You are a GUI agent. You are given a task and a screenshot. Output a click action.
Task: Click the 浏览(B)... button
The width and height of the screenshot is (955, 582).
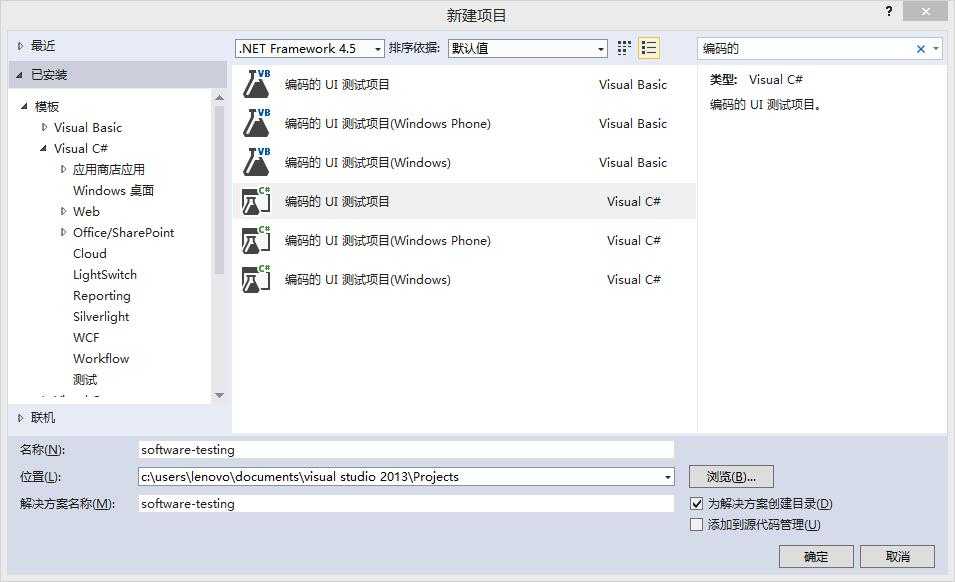click(731, 477)
